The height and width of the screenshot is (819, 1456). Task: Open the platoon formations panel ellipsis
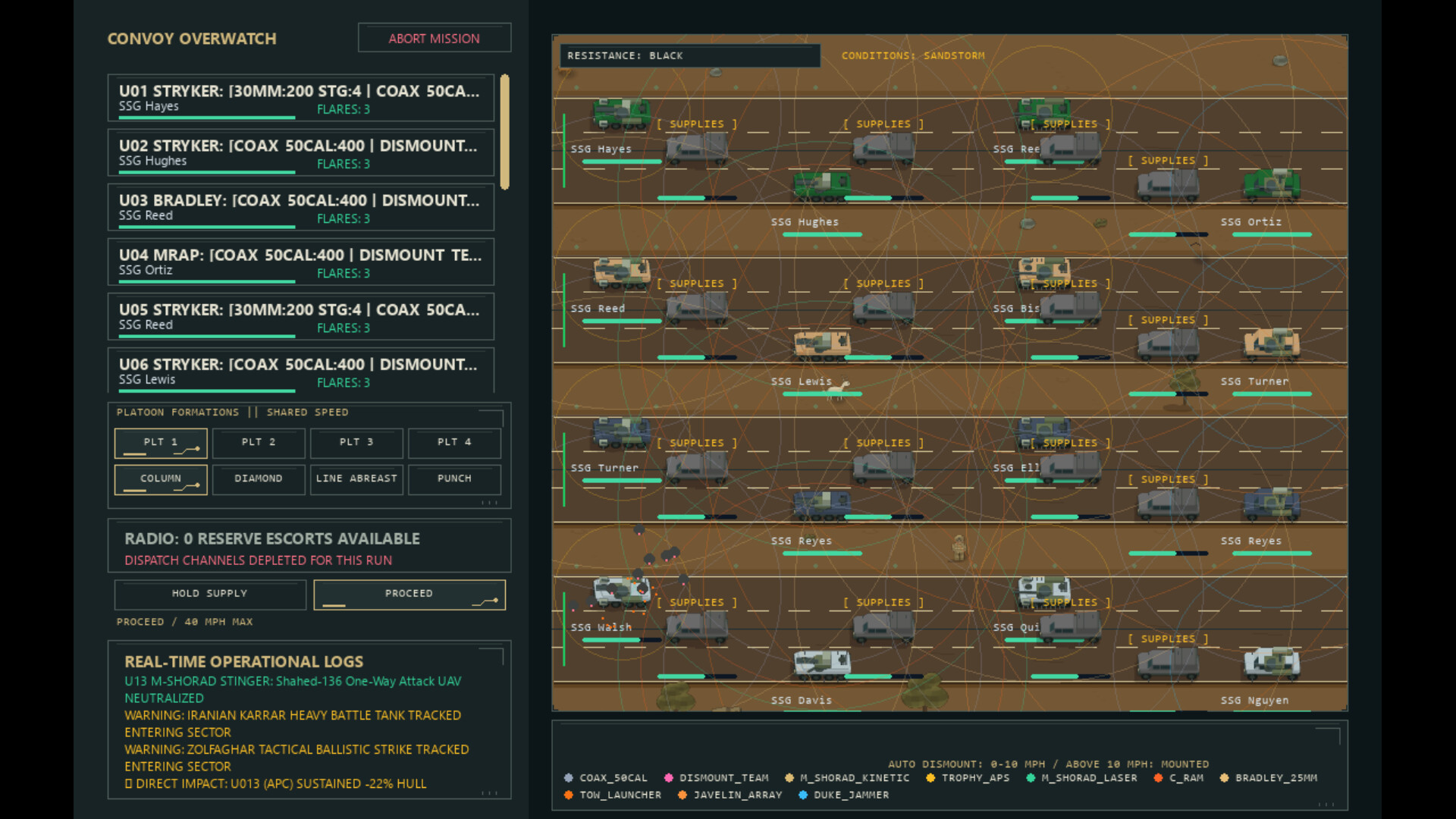[x=490, y=503]
